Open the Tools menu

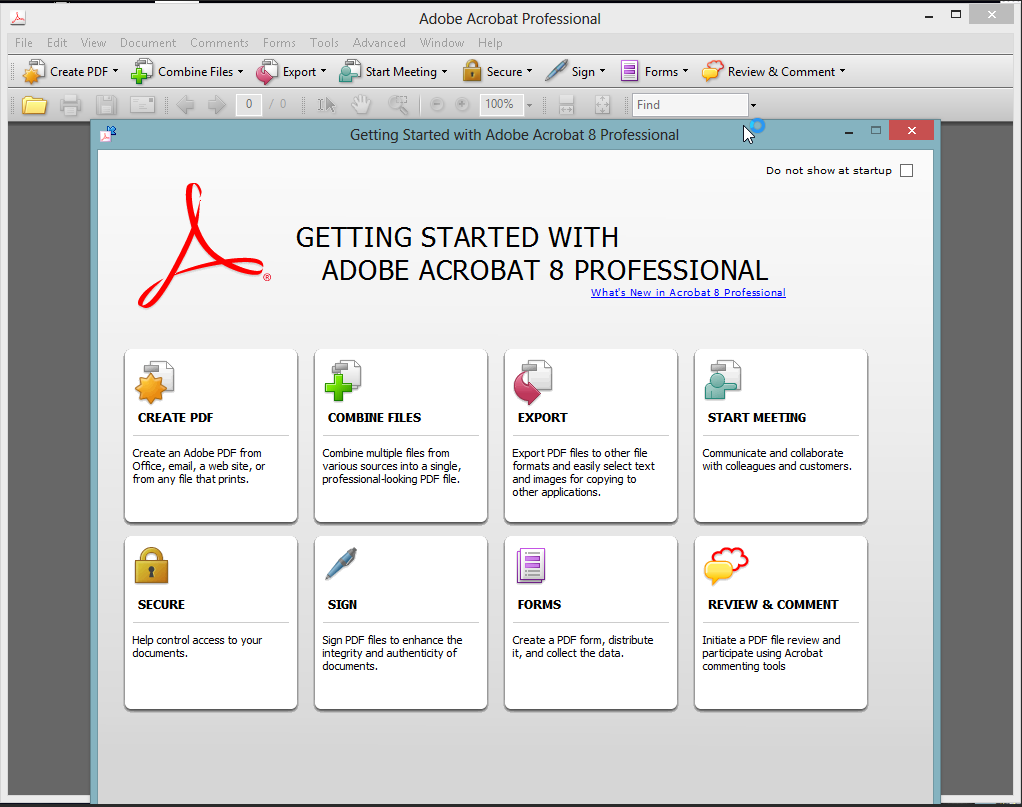pos(324,43)
